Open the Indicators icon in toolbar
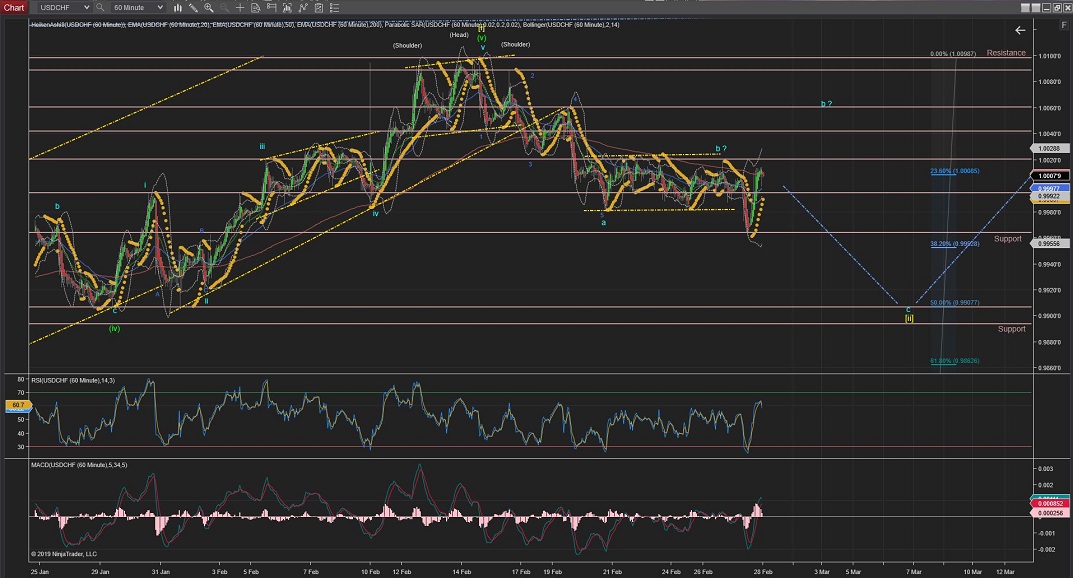 tap(287, 7)
